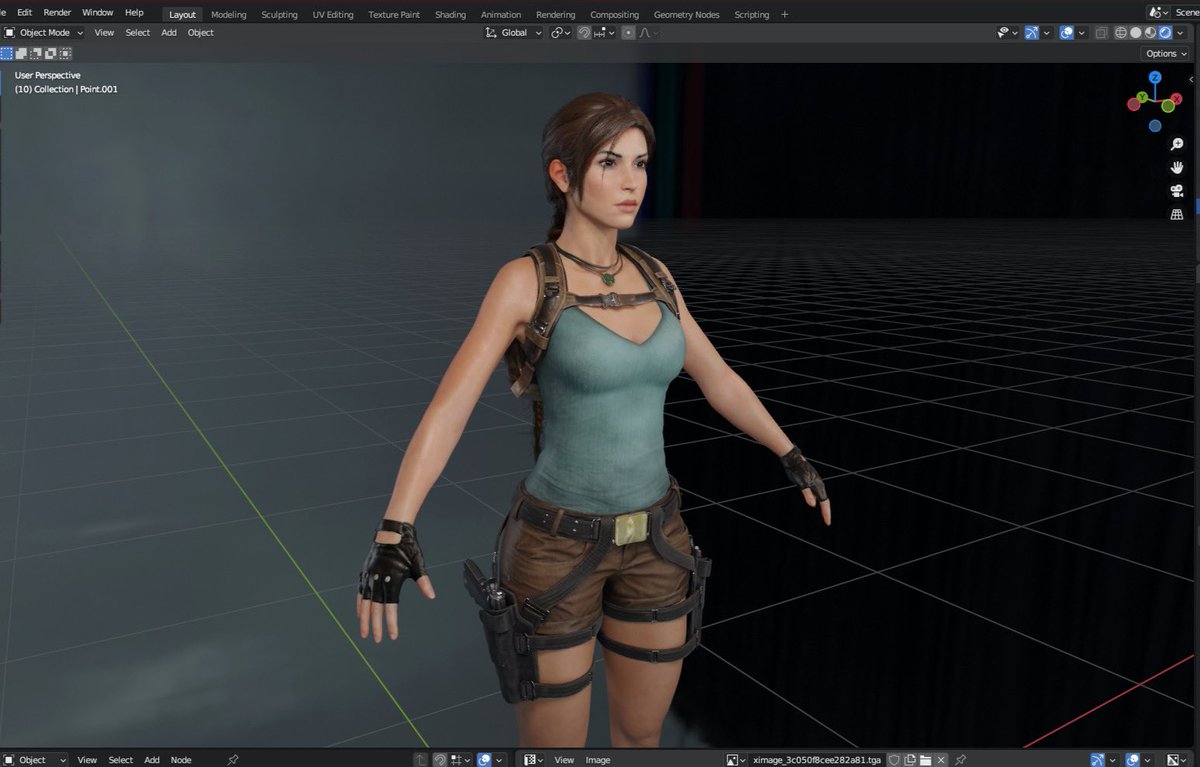The height and width of the screenshot is (767, 1200).
Task: Select the Subtract Selection mode icon
Action: pyautogui.click(x=35, y=53)
